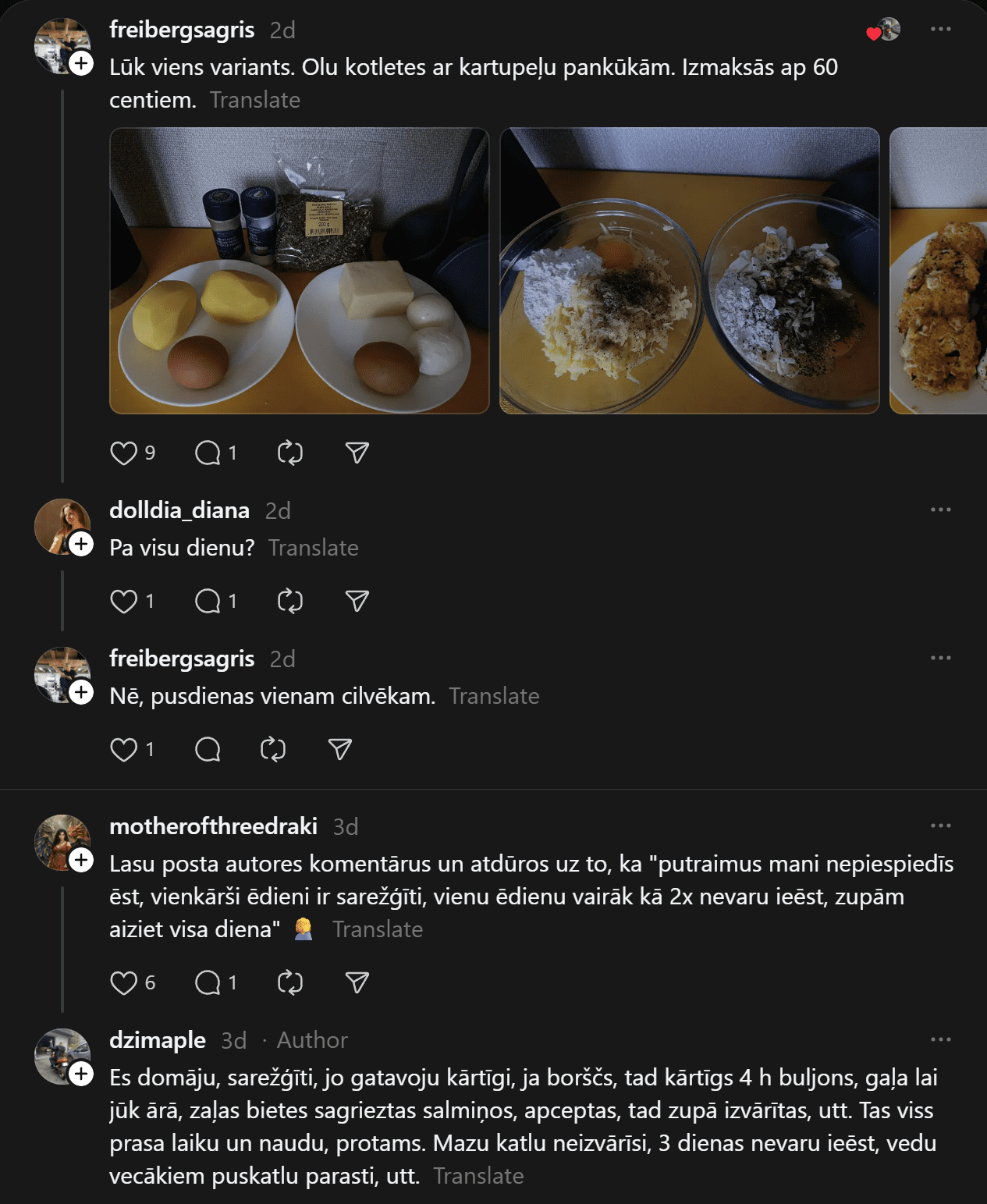The width and height of the screenshot is (987, 1204).
Task: Open more options for dzimaple's reply
Action: (x=940, y=1040)
